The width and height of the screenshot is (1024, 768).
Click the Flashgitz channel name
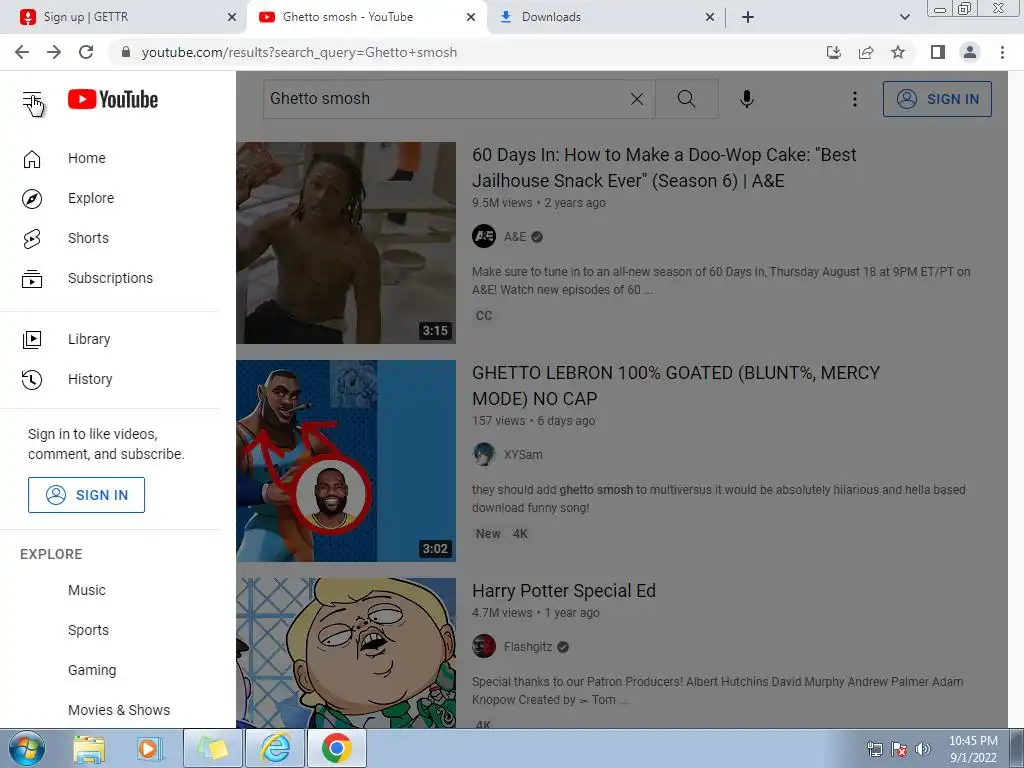click(x=528, y=647)
